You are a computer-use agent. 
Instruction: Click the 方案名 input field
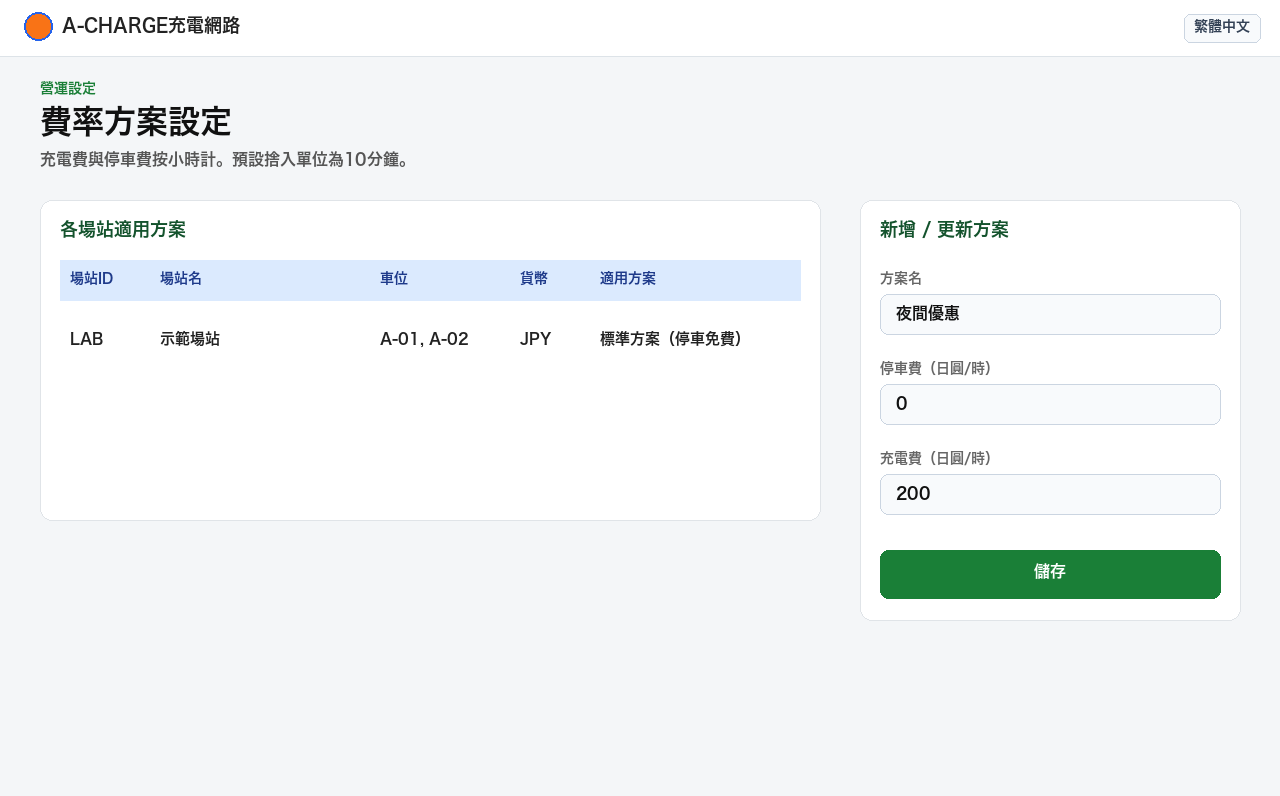(1050, 315)
